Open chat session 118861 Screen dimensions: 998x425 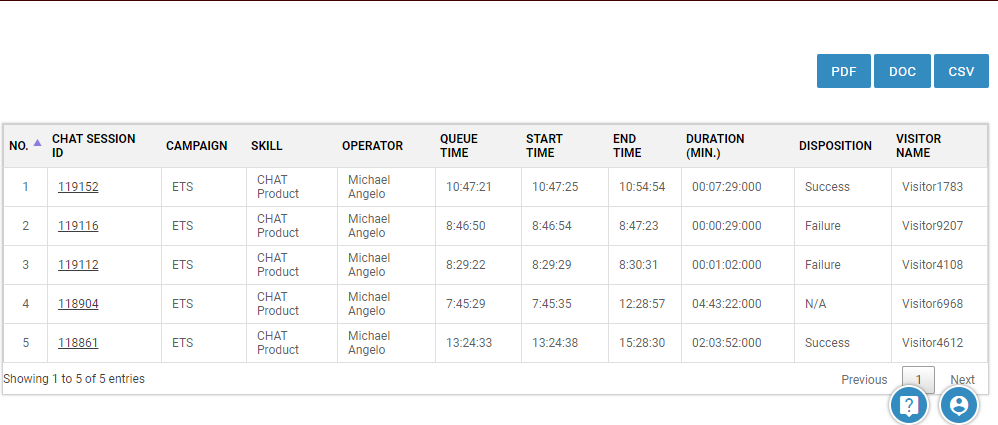point(78,343)
